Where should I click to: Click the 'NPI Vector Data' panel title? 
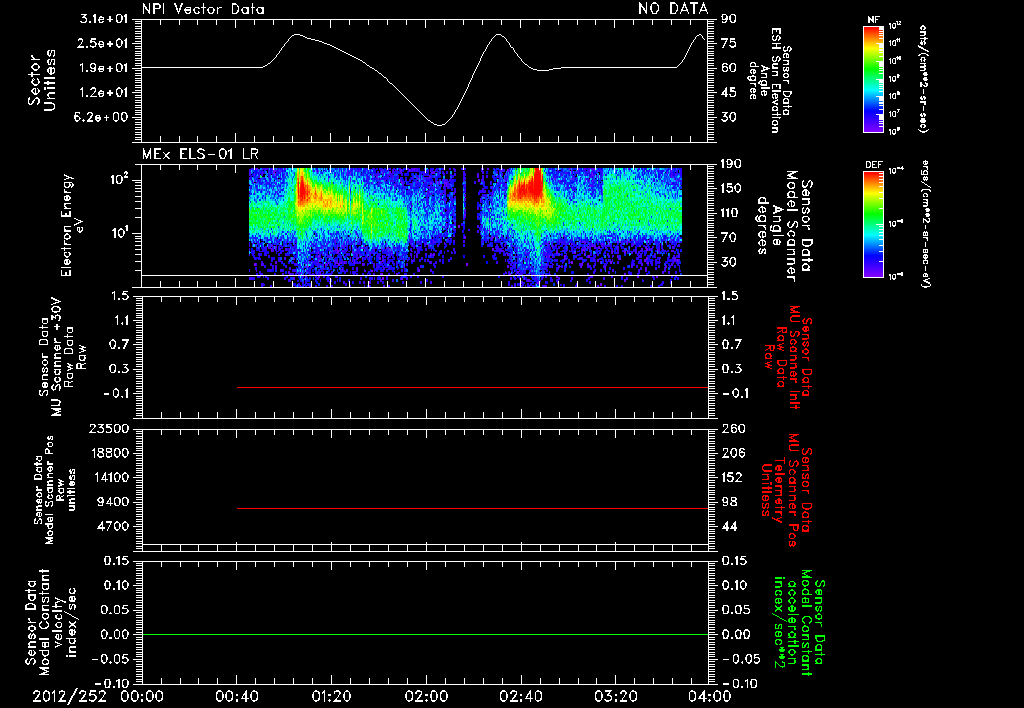pos(204,8)
